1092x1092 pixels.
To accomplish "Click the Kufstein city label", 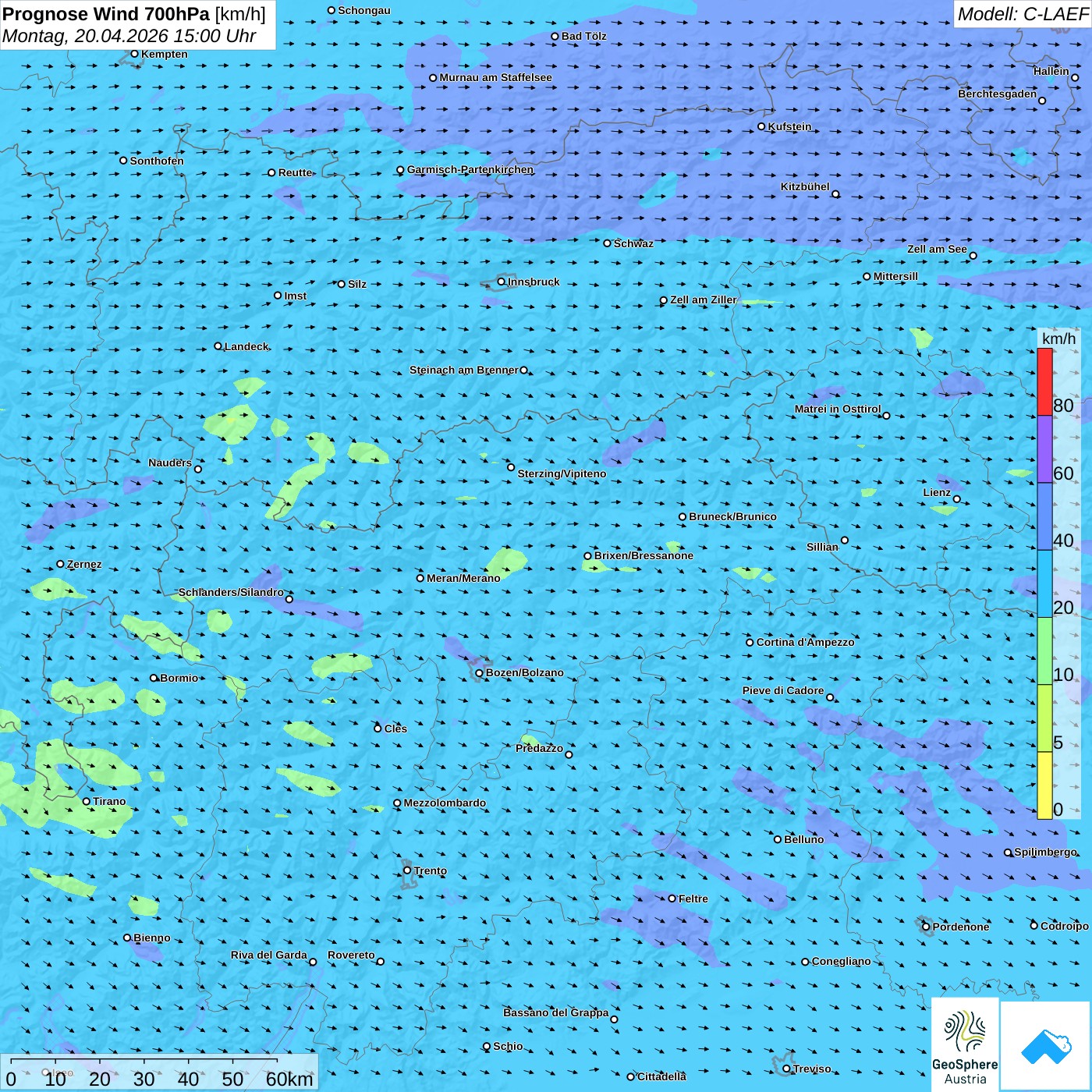I will click(789, 126).
